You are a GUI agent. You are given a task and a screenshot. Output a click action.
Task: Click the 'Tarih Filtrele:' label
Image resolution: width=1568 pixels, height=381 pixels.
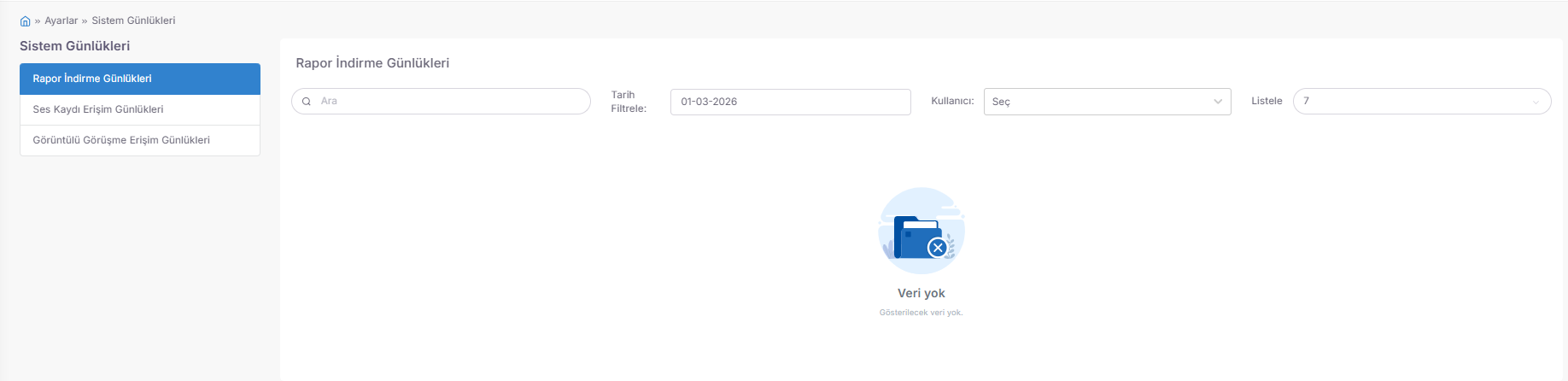tap(629, 102)
